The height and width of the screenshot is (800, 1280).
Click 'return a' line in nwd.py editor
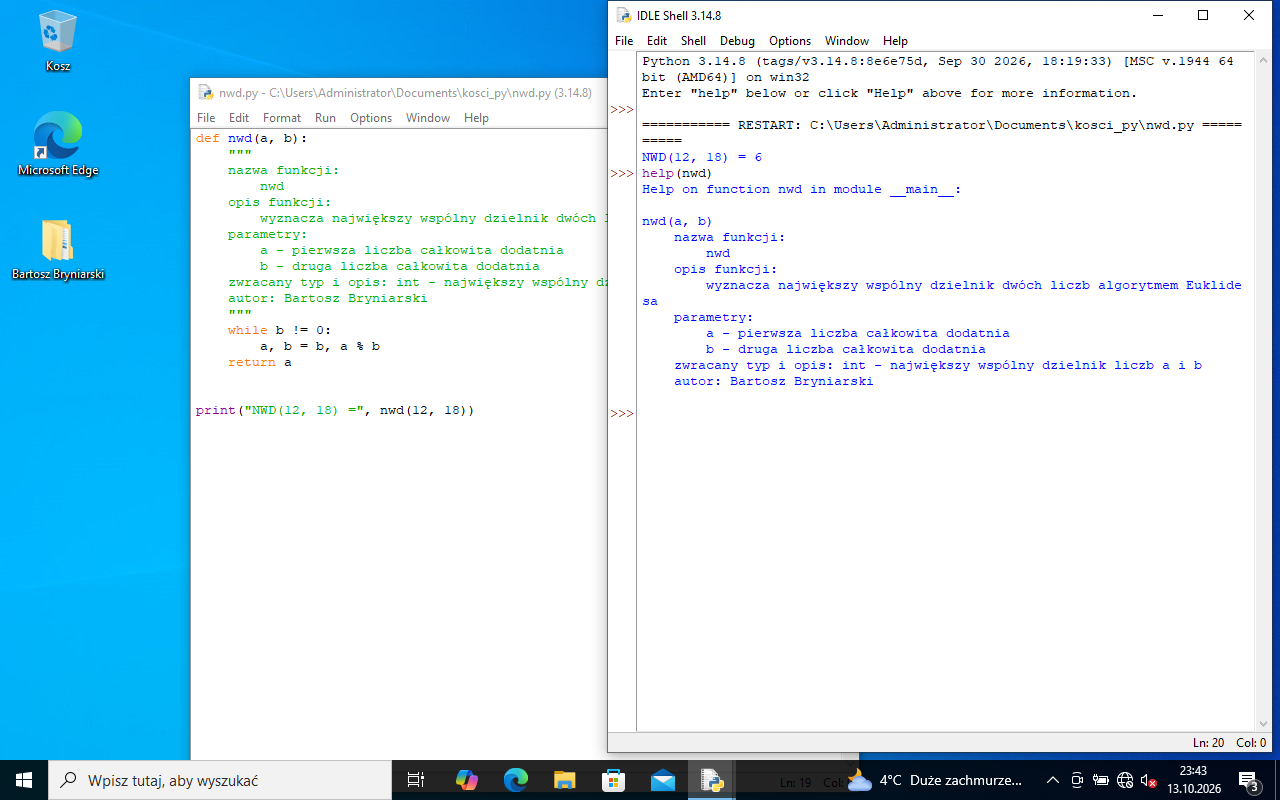pos(260,362)
